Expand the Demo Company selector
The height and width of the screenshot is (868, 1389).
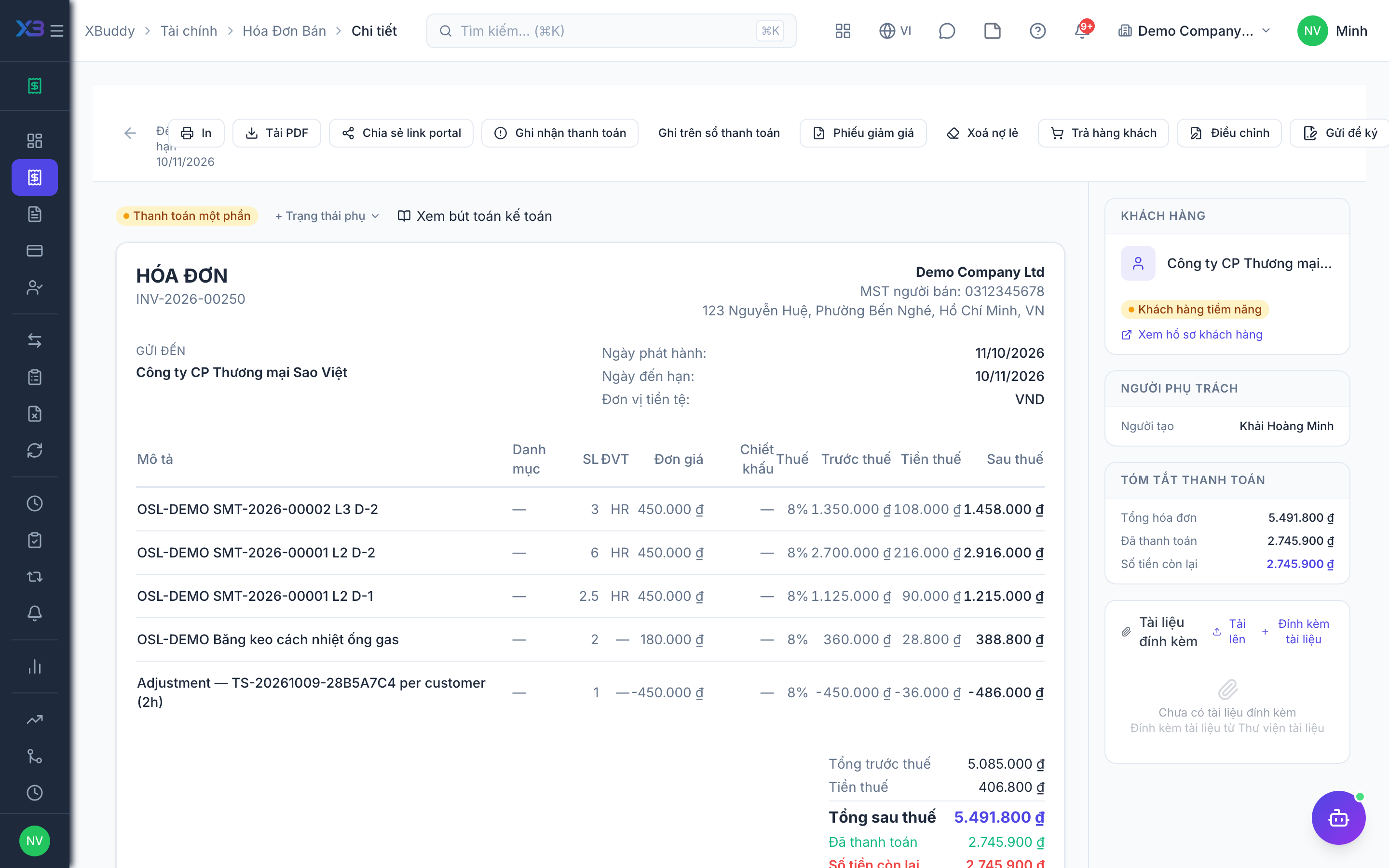pos(1195,31)
